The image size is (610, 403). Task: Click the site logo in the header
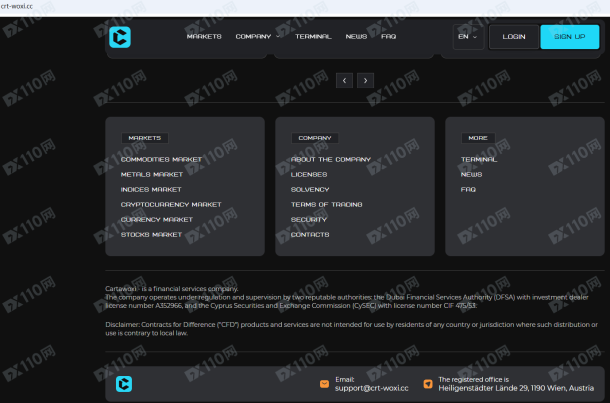[121, 37]
